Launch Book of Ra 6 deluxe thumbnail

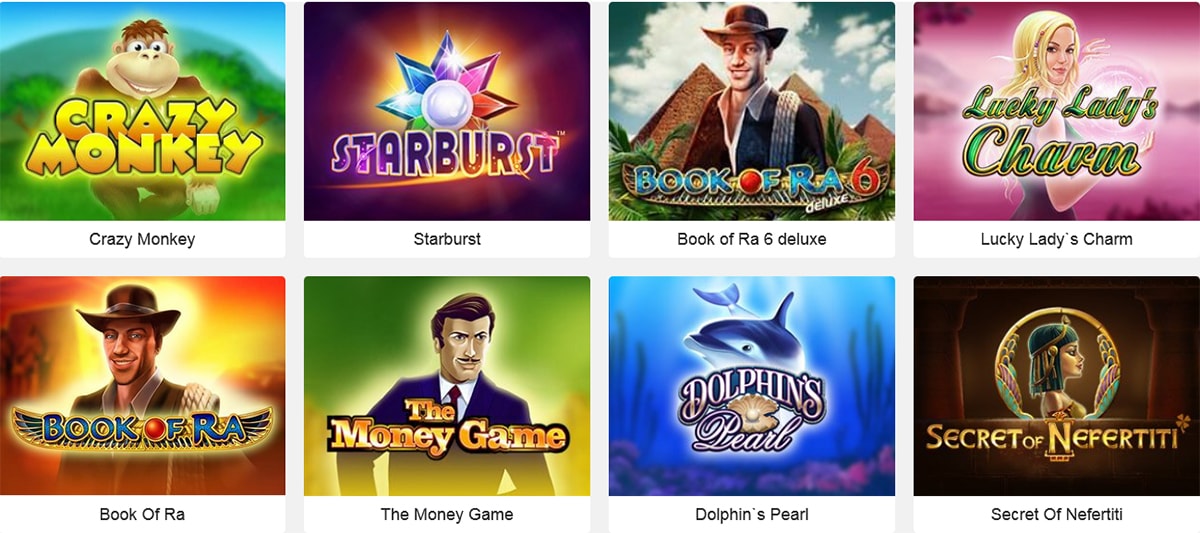(752, 111)
